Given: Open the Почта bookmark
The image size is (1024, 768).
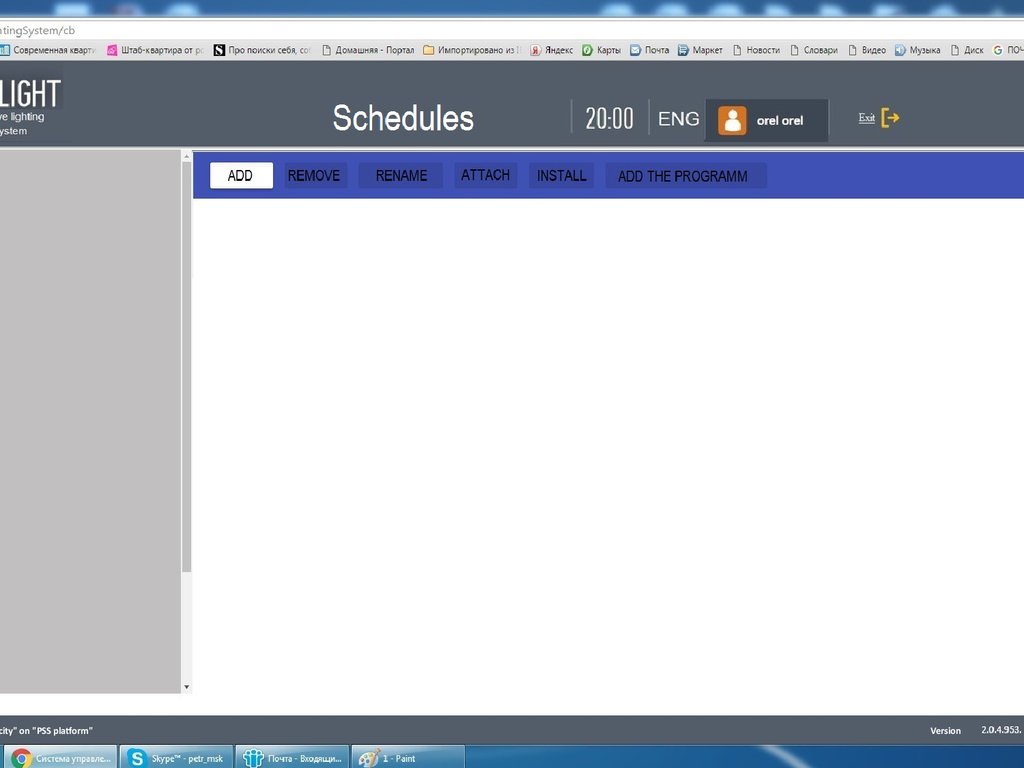Looking at the screenshot, I should pyautogui.click(x=650, y=50).
